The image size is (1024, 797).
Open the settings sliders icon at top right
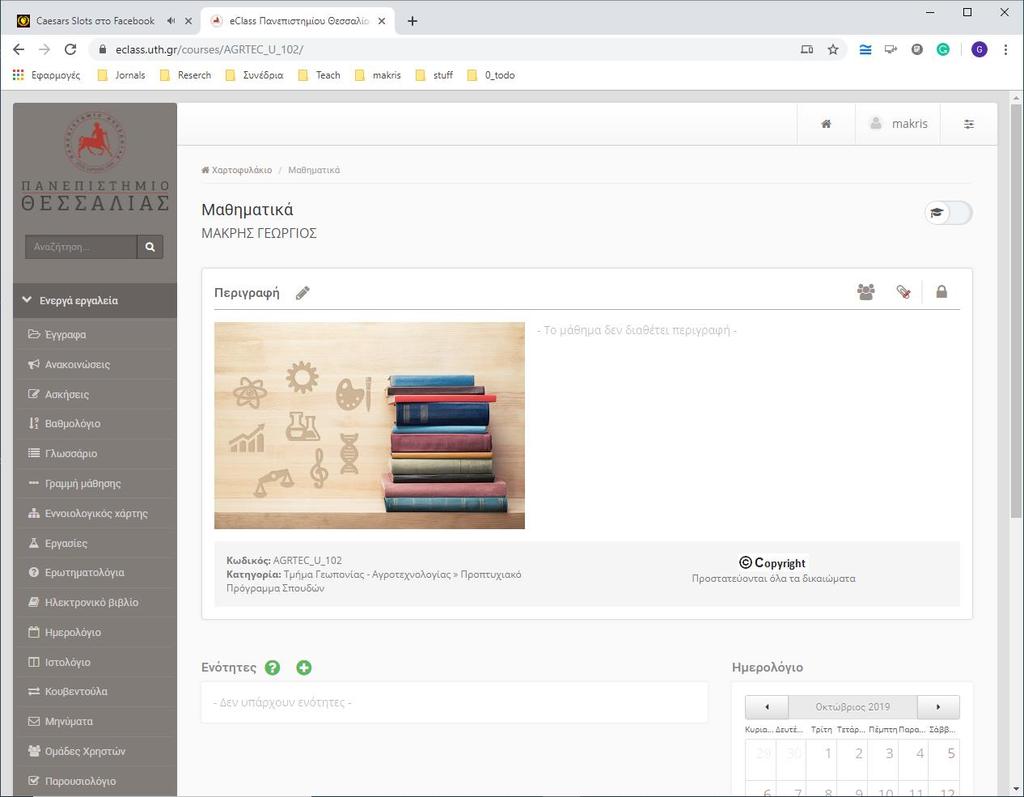tap(969, 124)
